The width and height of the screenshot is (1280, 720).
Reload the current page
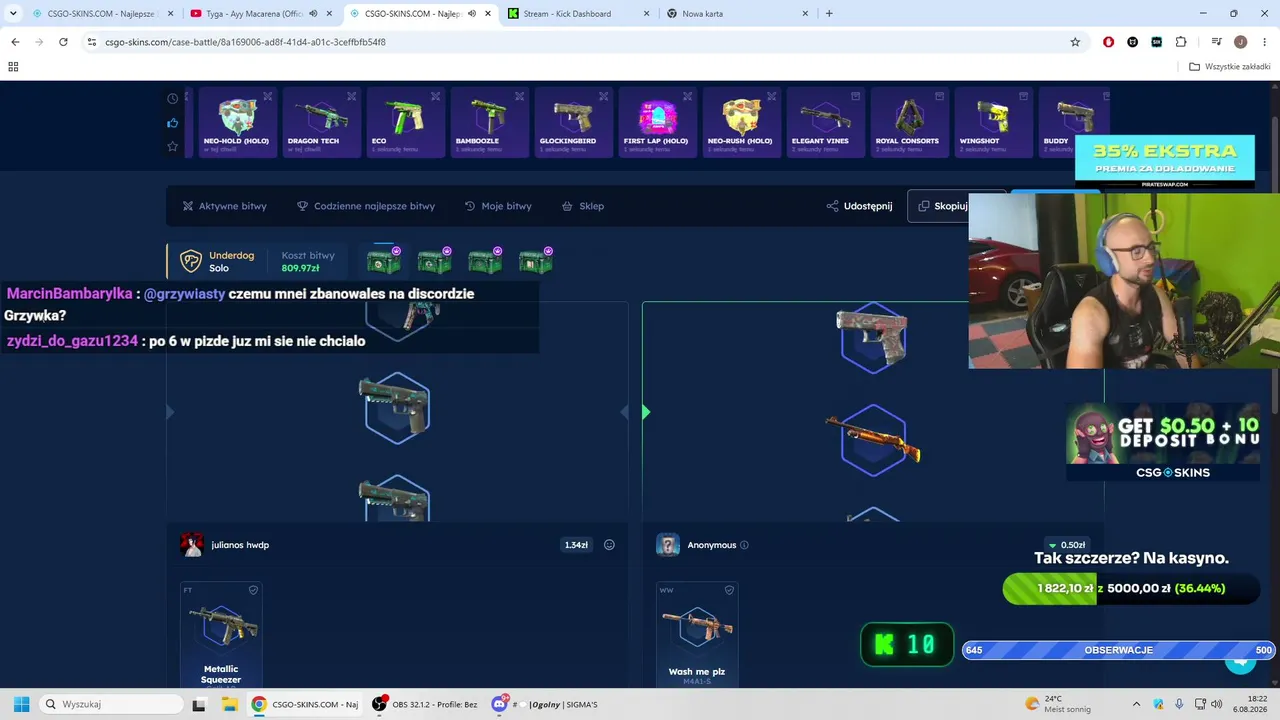point(63,42)
